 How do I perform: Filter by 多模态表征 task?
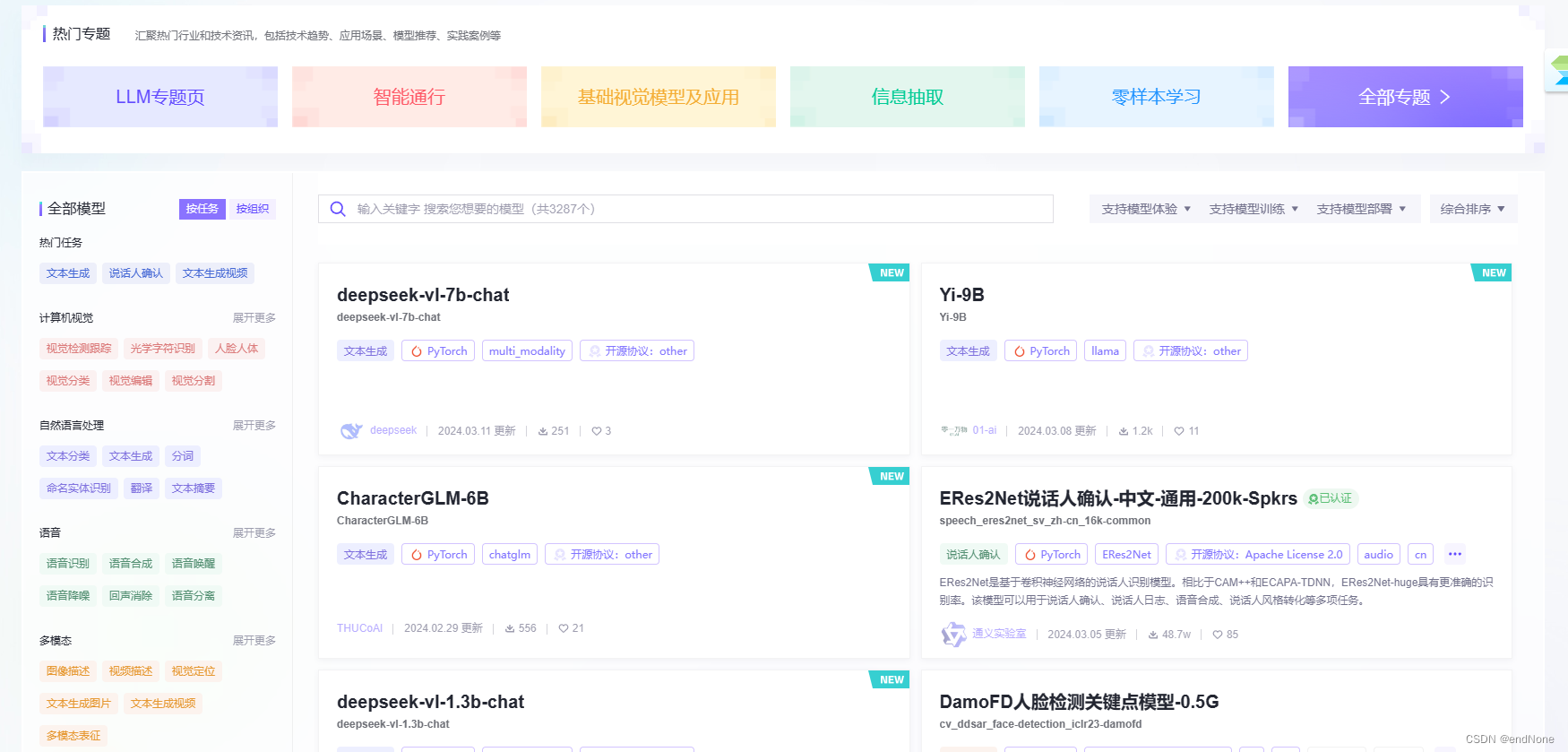(x=73, y=736)
